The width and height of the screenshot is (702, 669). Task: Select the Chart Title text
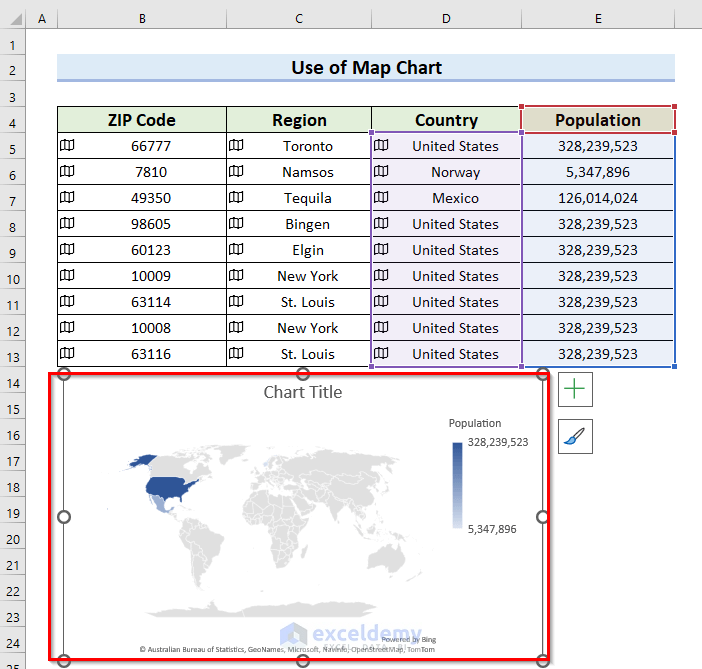(x=302, y=392)
